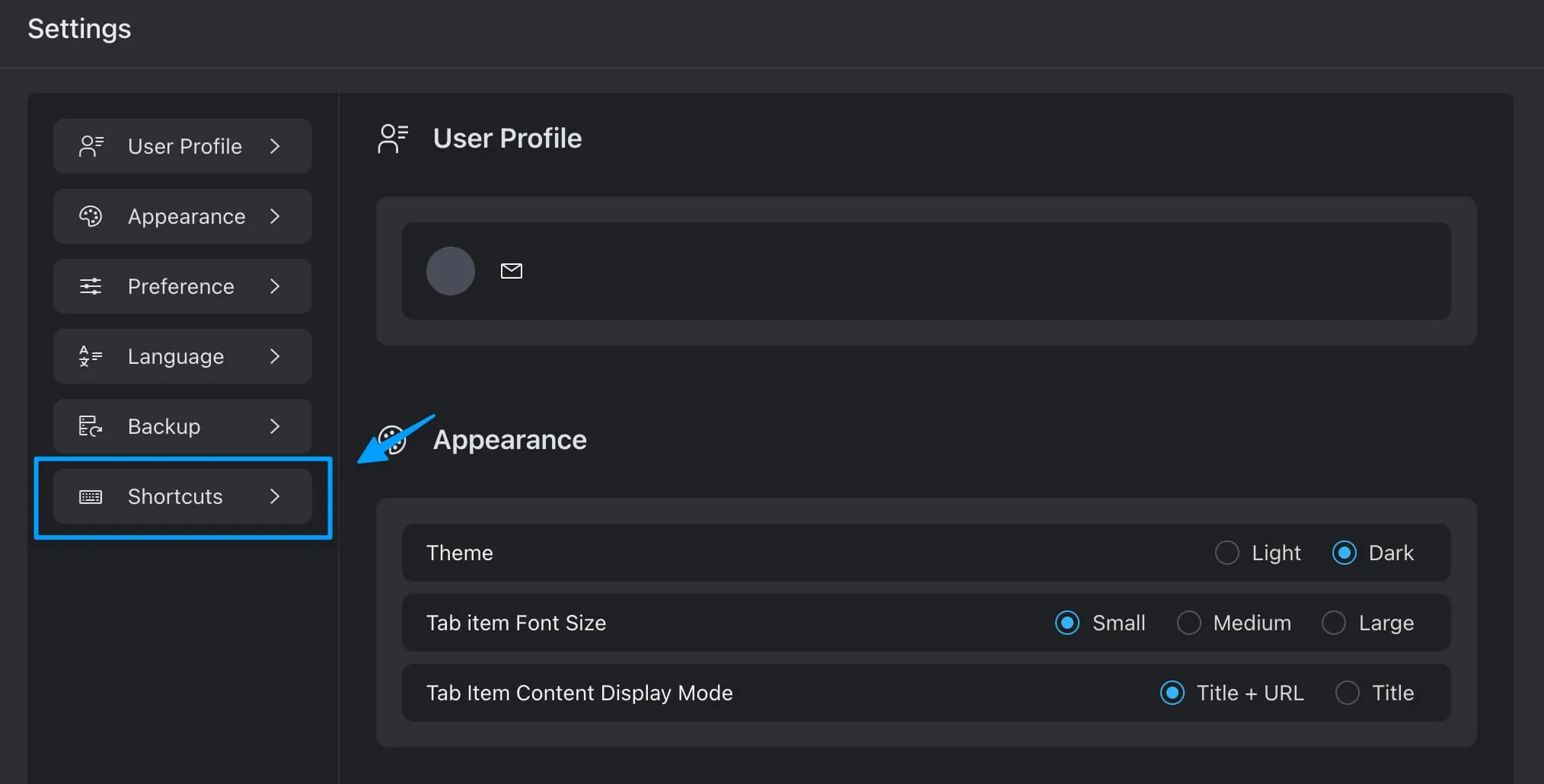Image resolution: width=1544 pixels, height=784 pixels.
Task: Click the profile avatar circle
Action: click(x=450, y=271)
